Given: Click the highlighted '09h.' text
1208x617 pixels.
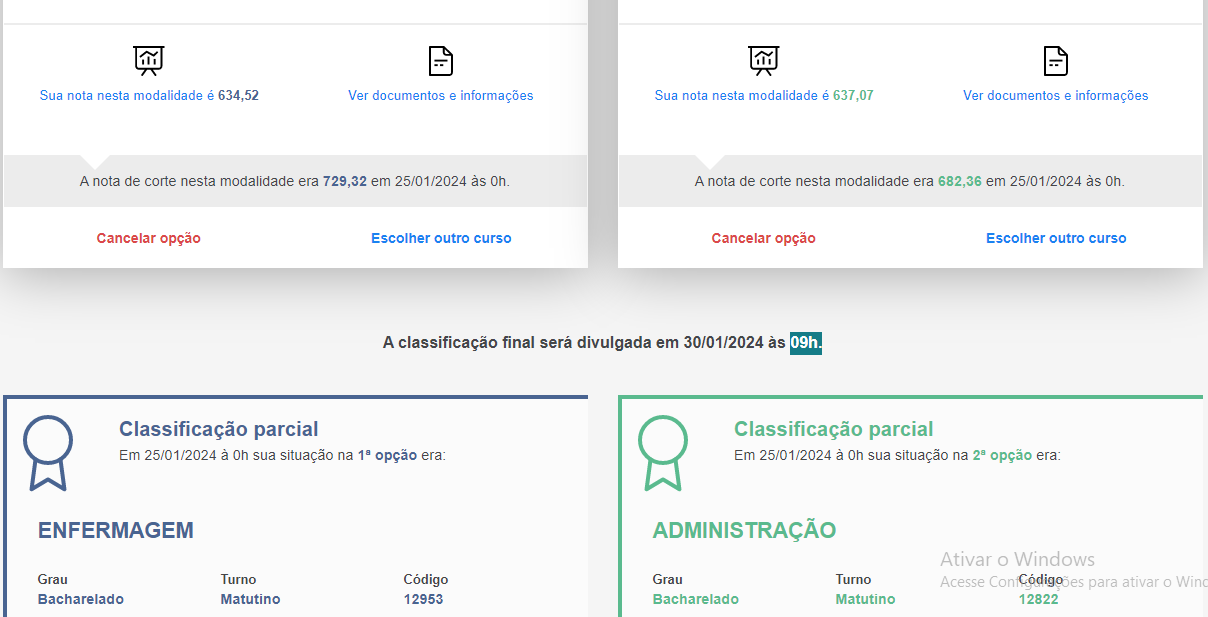Looking at the screenshot, I should [806, 343].
